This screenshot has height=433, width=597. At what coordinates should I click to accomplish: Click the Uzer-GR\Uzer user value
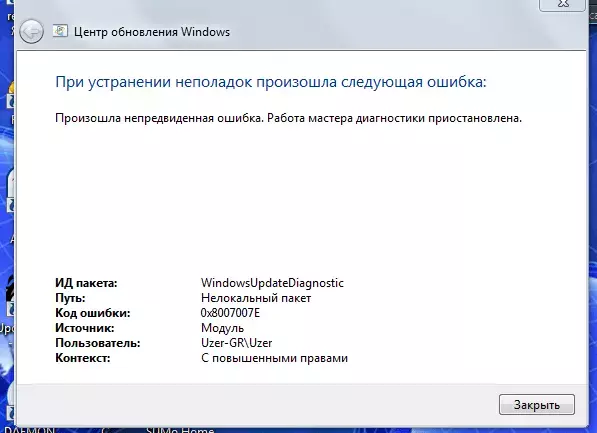coord(236,343)
